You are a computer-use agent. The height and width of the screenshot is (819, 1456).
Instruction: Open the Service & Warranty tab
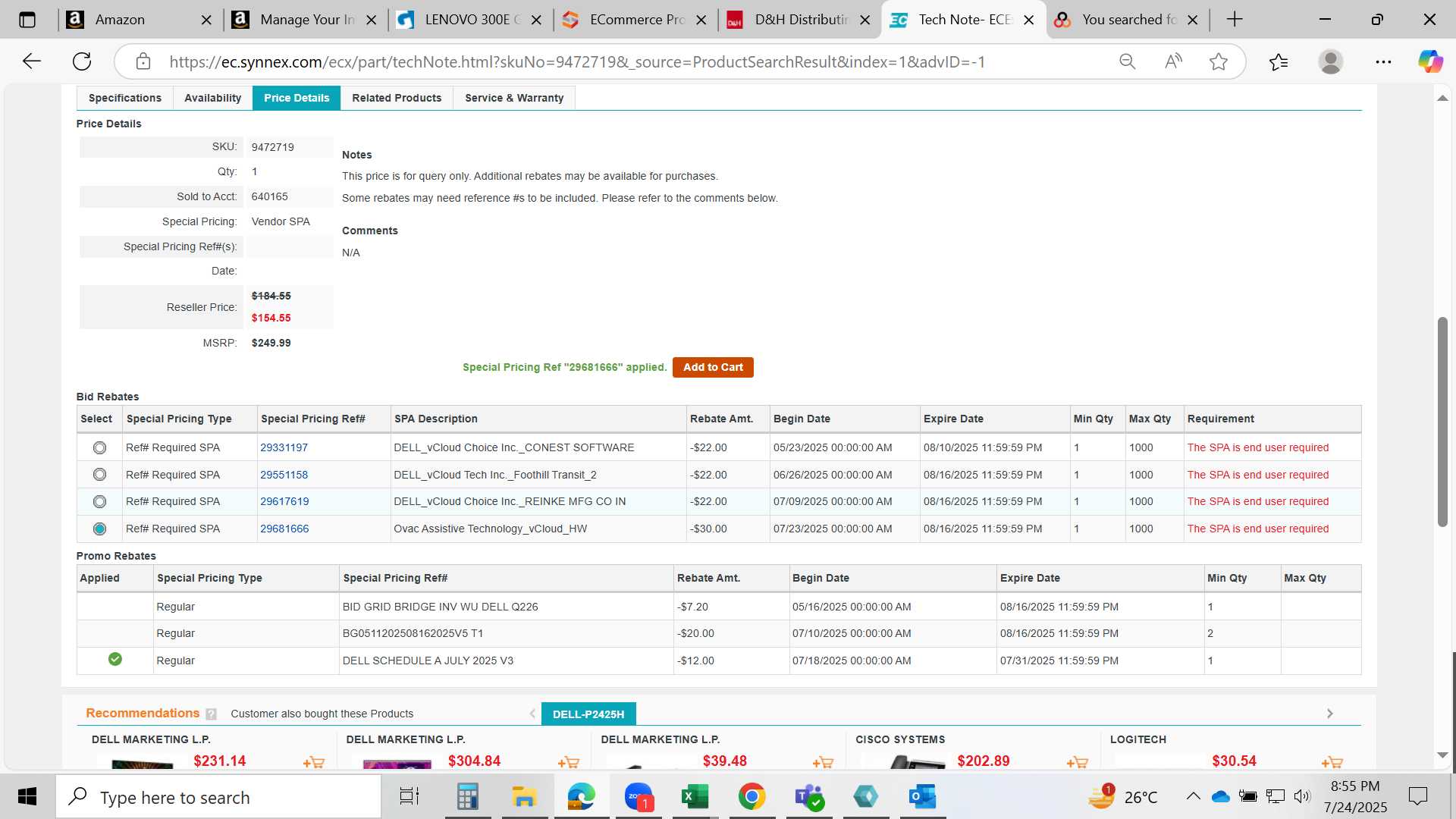pyautogui.click(x=514, y=98)
